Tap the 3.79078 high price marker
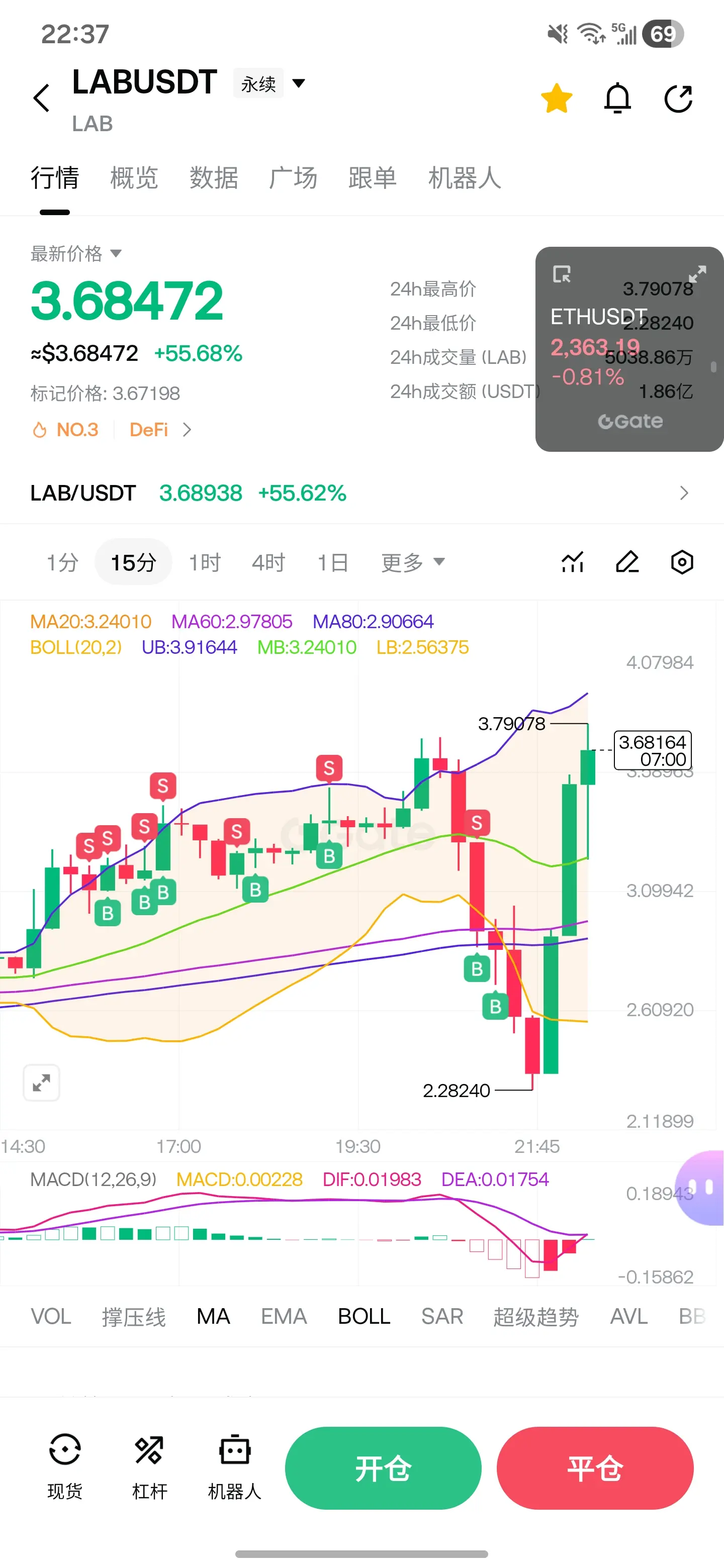Image resolution: width=724 pixels, height=1568 pixels. click(511, 724)
